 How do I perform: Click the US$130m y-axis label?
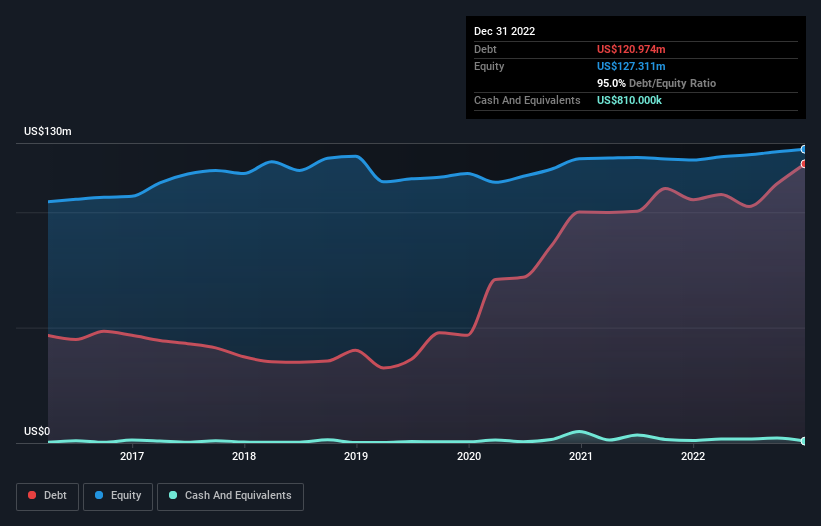pos(48,131)
